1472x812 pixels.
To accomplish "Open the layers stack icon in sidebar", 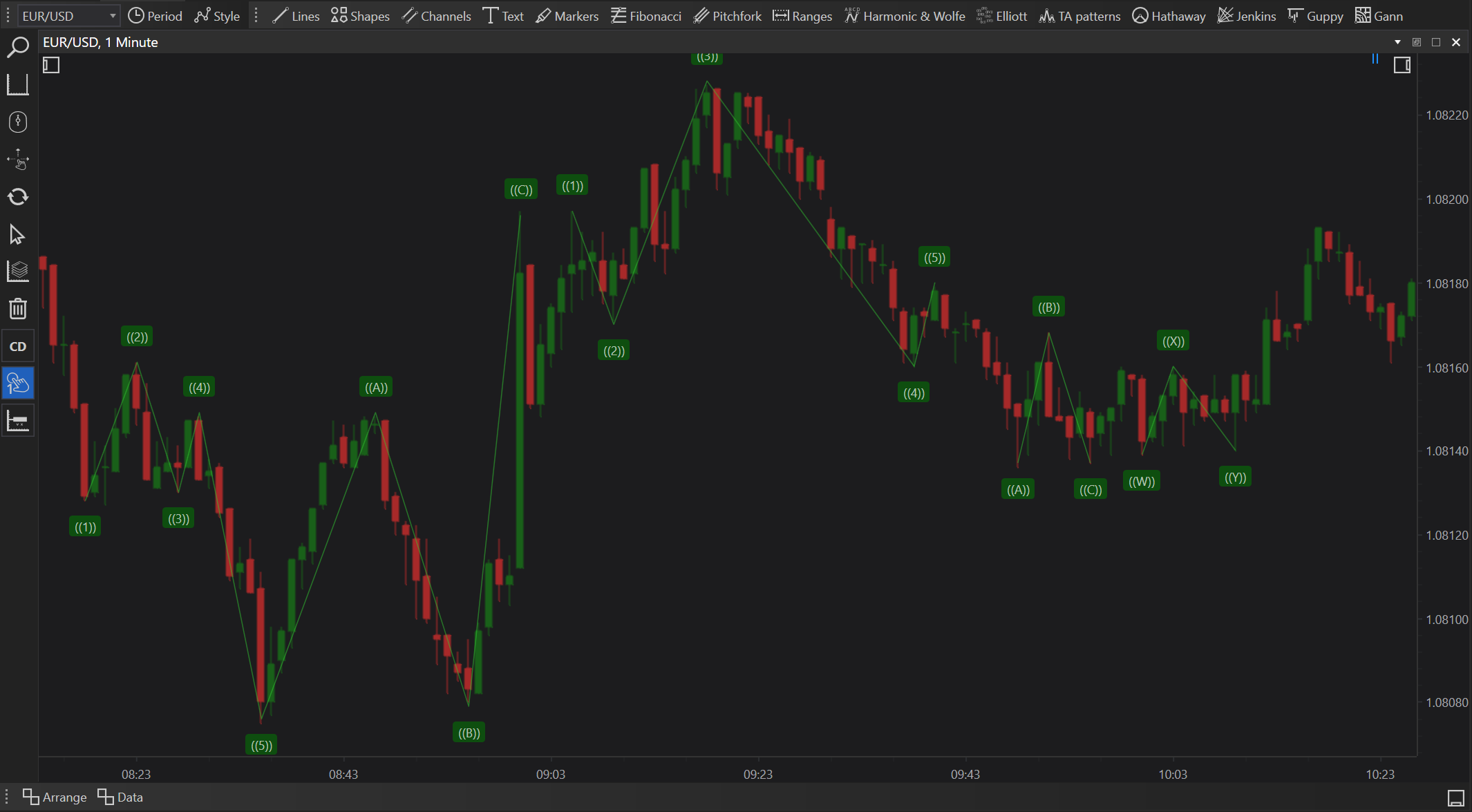I will click(x=17, y=271).
